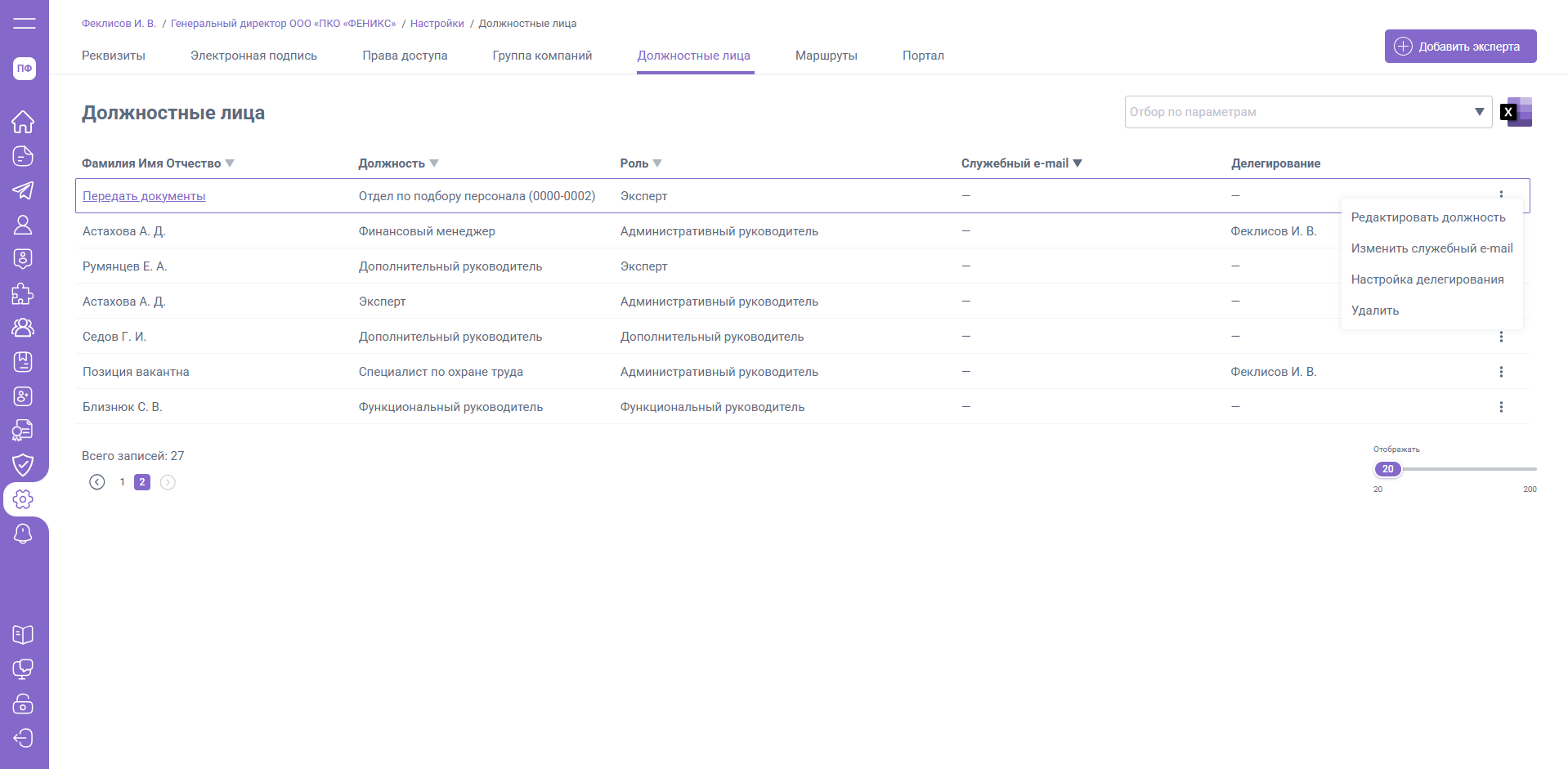Choose Настройка делегирования menu item
The width and height of the screenshot is (1568, 769).
point(1427,279)
